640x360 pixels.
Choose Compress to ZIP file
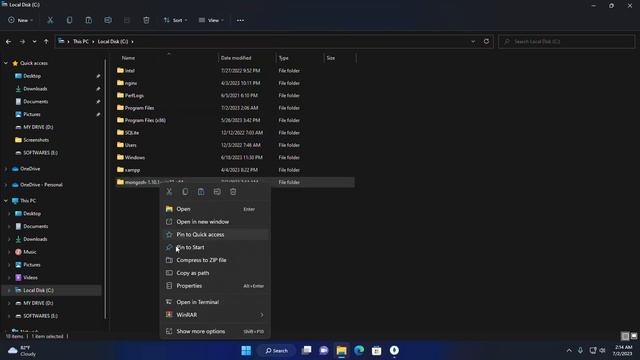[215, 260]
